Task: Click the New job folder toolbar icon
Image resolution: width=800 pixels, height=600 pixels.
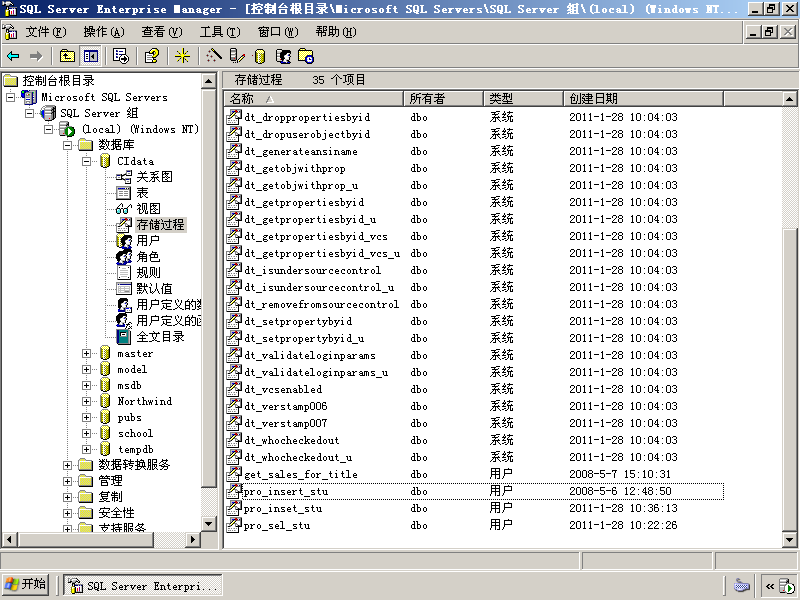Action: coord(306,56)
